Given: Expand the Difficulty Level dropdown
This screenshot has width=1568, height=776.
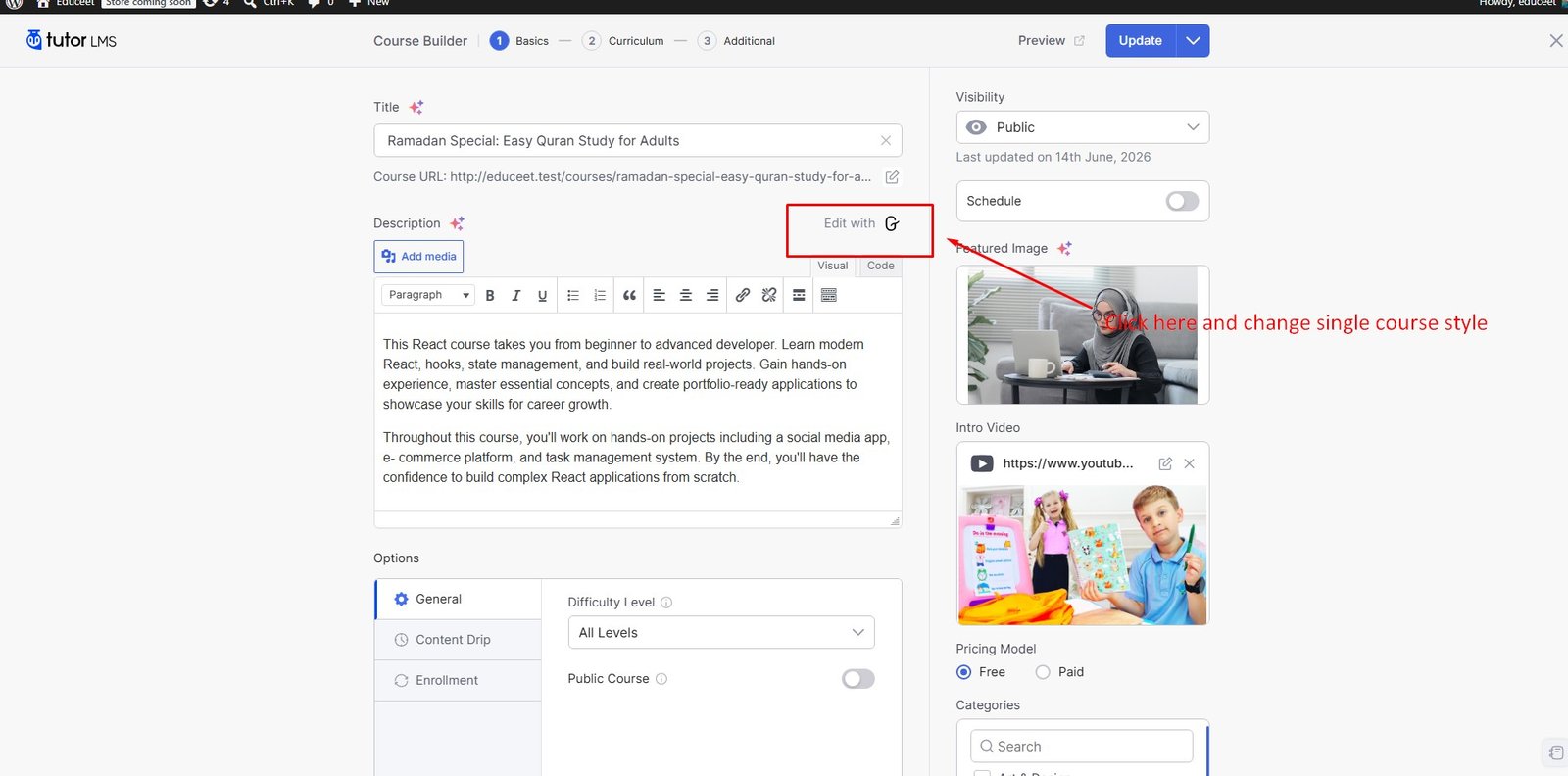Looking at the screenshot, I should (721, 633).
